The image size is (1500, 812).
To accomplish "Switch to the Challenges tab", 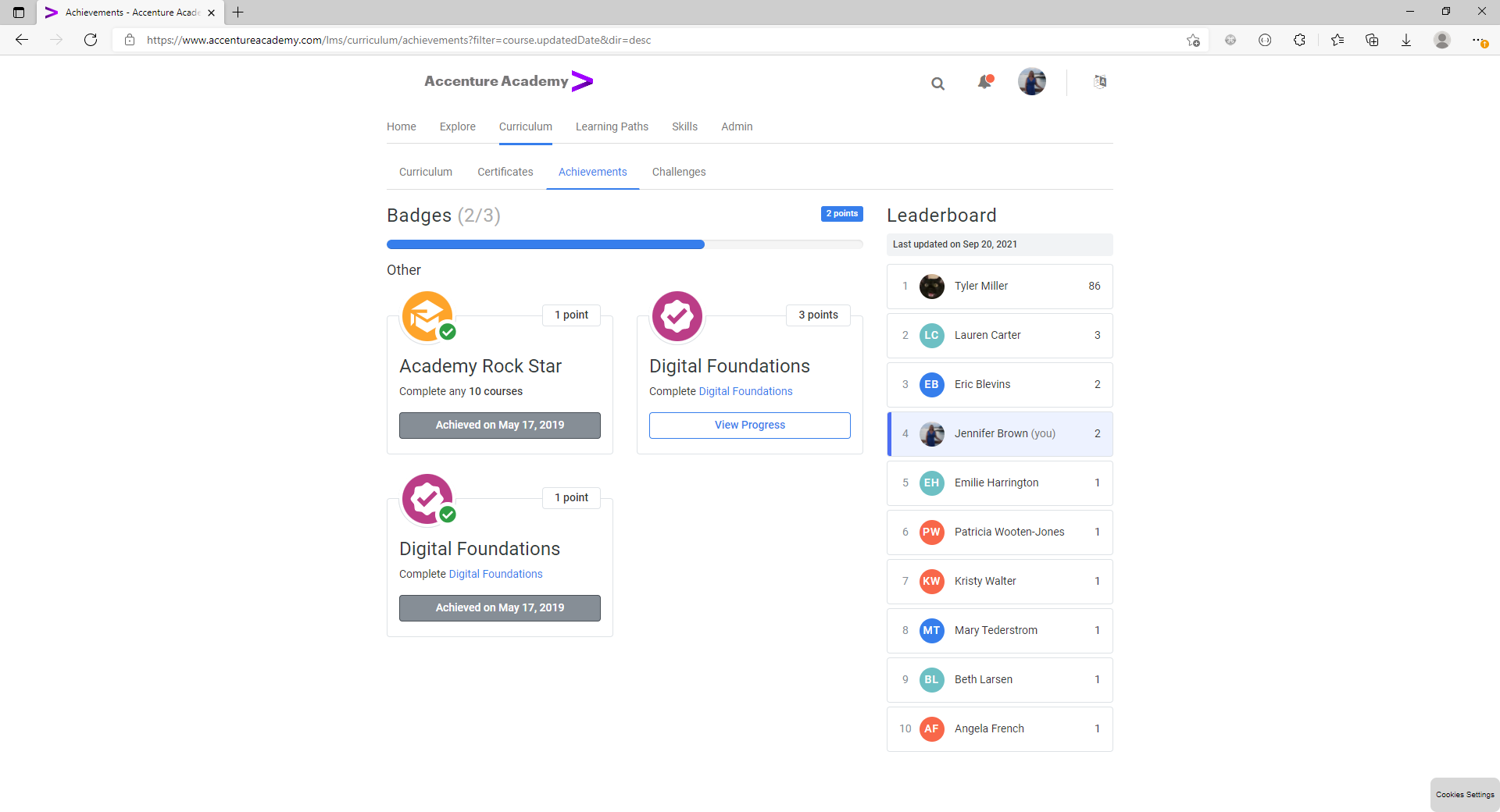I will [678, 172].
